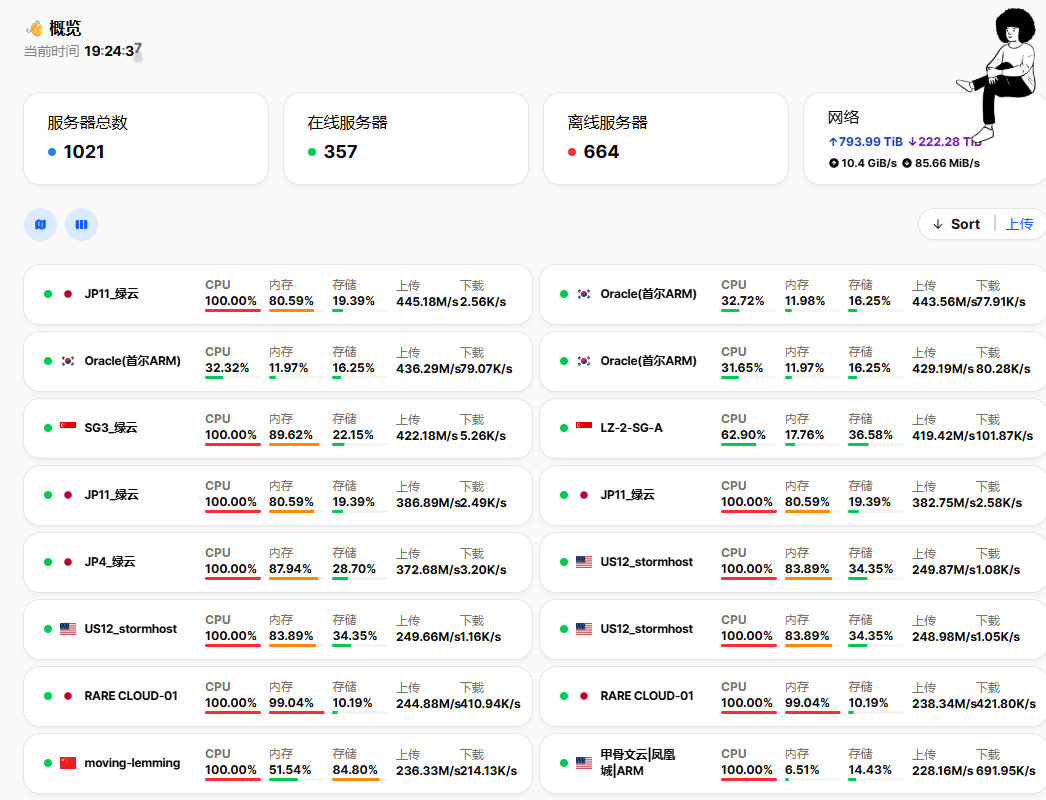Image resolution: width=1046 pixels, height=800 pixels.
Task: Click upload value 419.42M/s
Action: click(943, 436)
